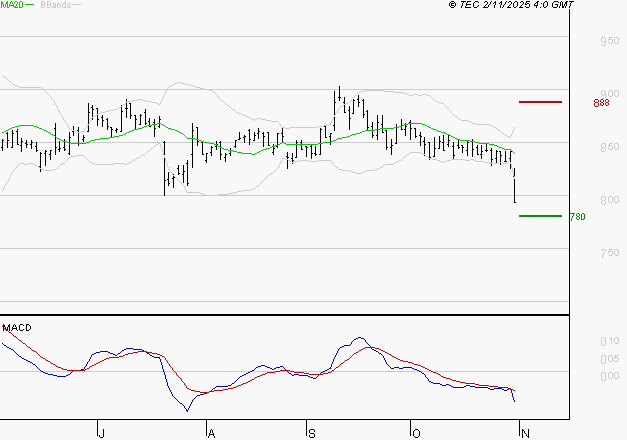Click the 950 price axis label
Viewport: 627px width, 440px height.
click(x=609, y=41)
